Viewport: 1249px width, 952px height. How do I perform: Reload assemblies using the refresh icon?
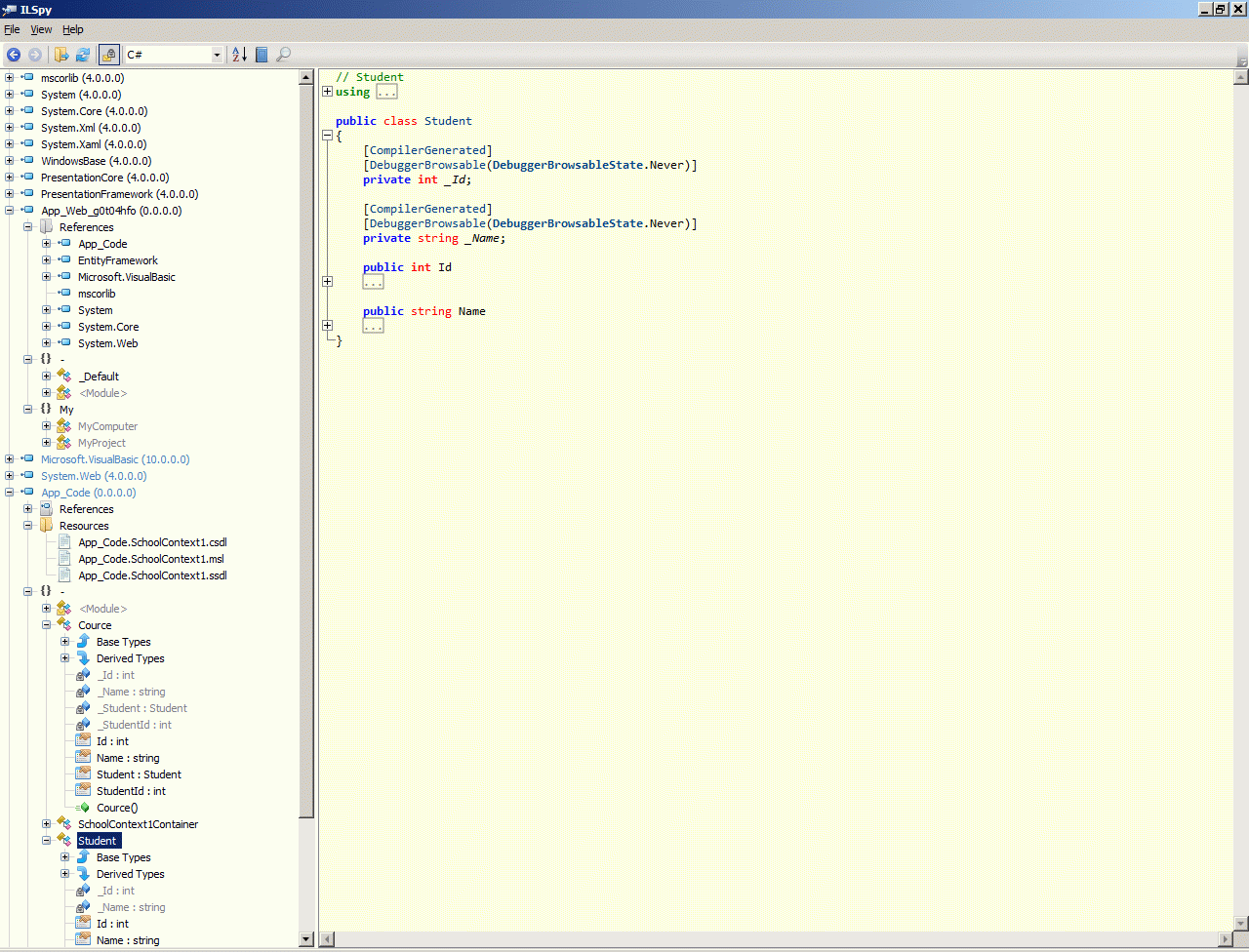83,55
